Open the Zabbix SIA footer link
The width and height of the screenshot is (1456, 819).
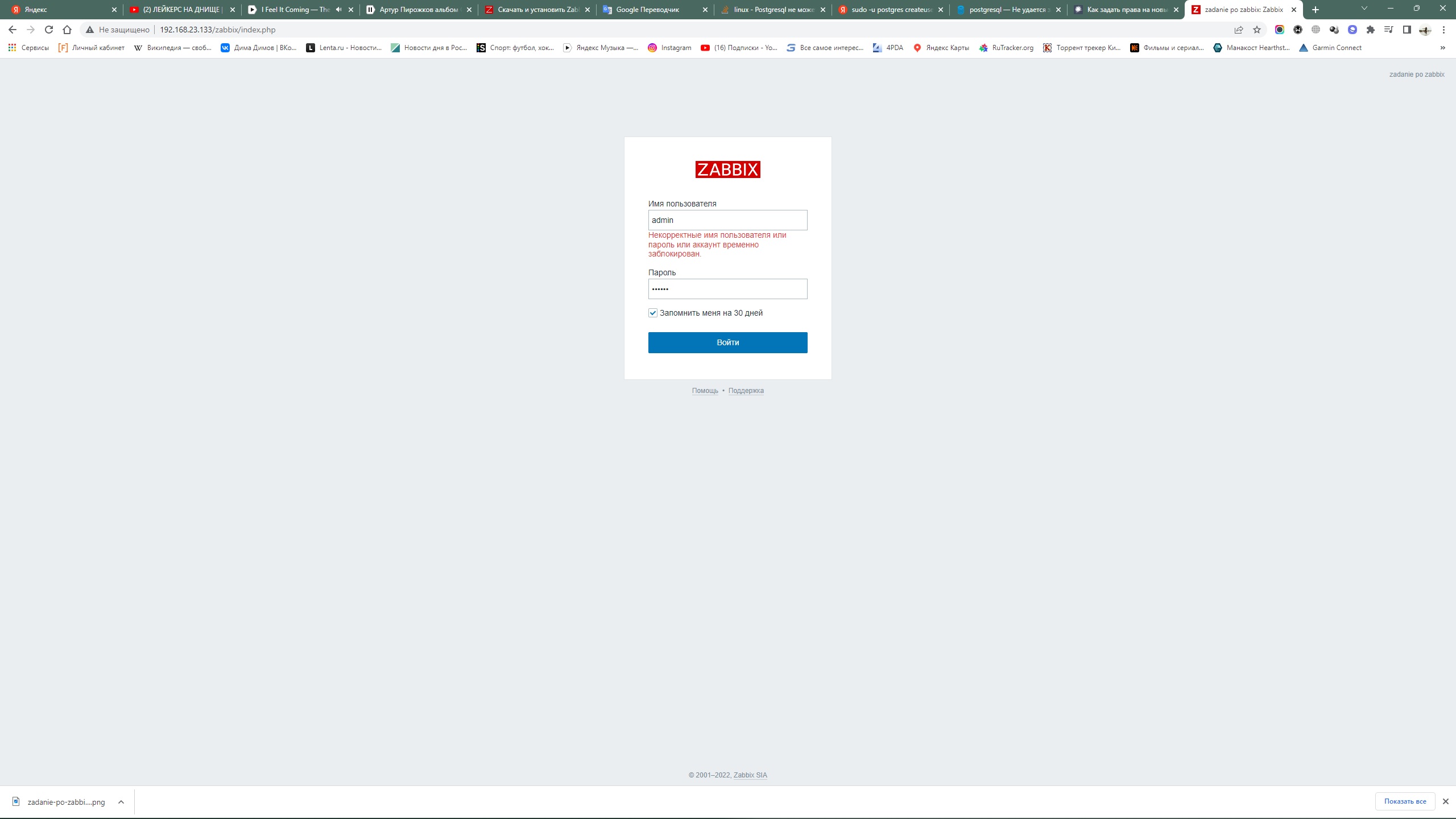[x=750, y=775]
